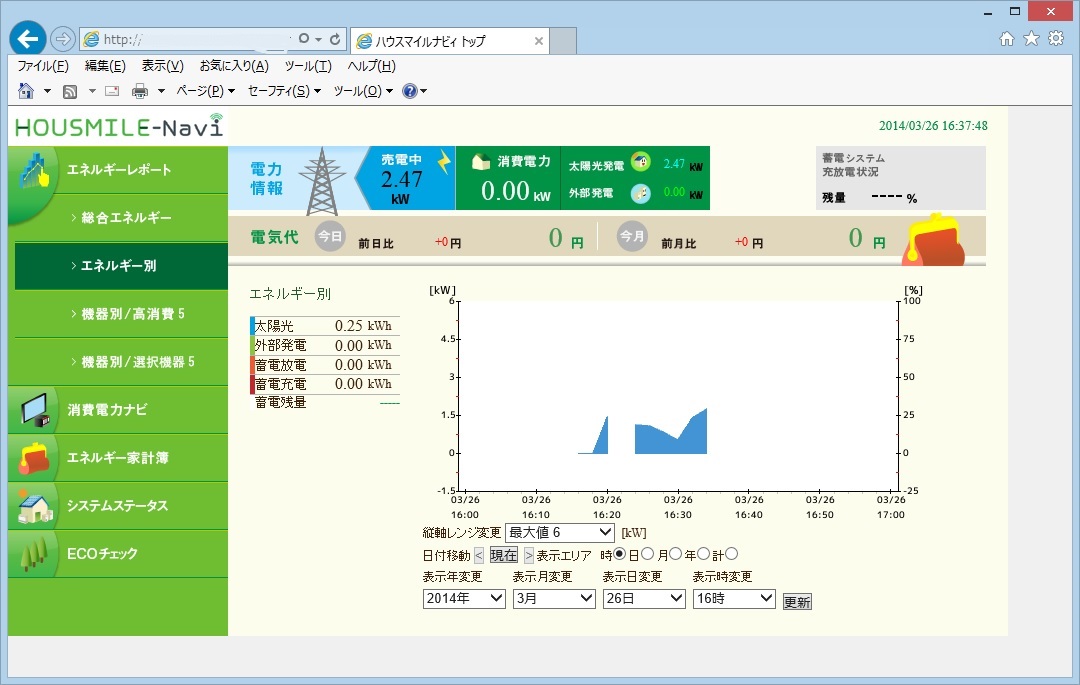Click the blue 太陽光 legend color swatch
Screen dimensions: 1080x685
[x=252, y=326]
